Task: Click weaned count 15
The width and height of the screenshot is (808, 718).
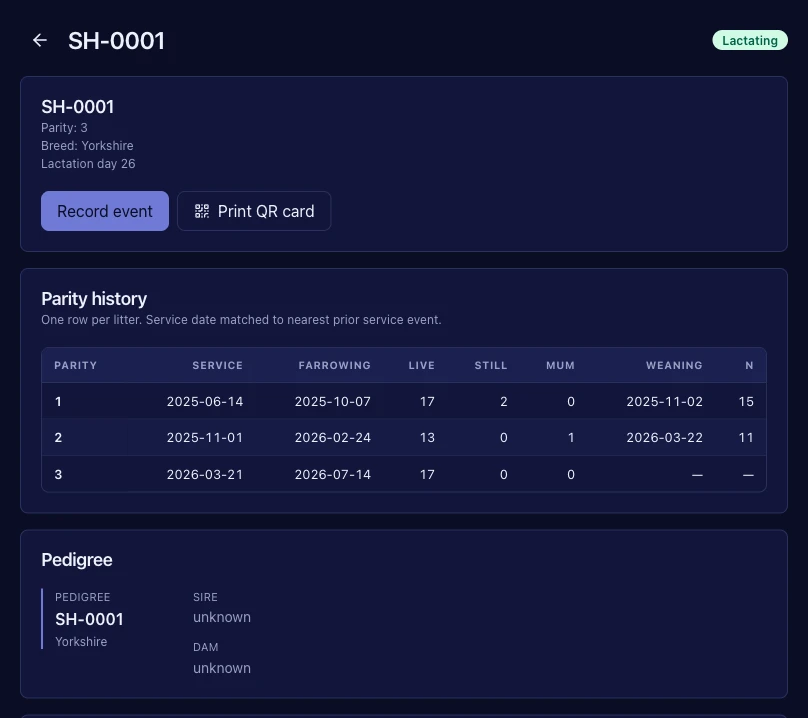Action: [746, 402]
